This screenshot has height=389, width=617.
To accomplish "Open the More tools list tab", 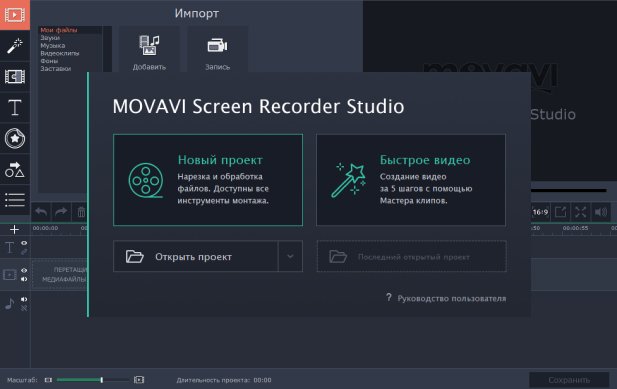I will pos(15,199).
